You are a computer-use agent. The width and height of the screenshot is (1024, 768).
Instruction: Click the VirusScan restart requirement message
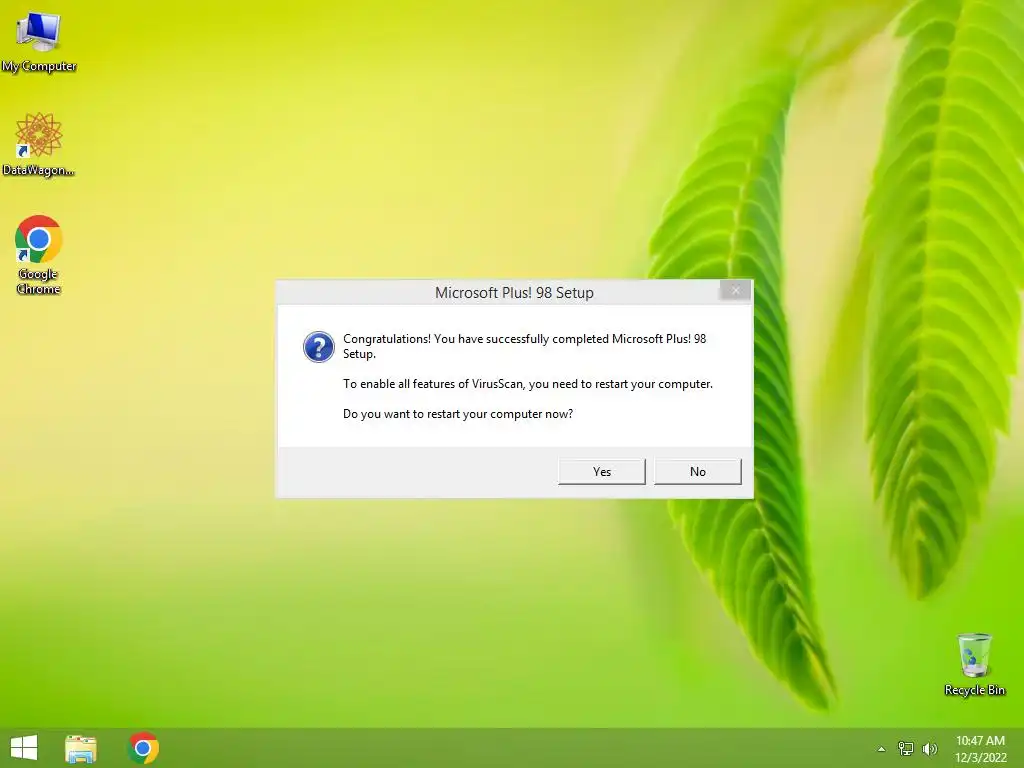click(x=528, y=384)
